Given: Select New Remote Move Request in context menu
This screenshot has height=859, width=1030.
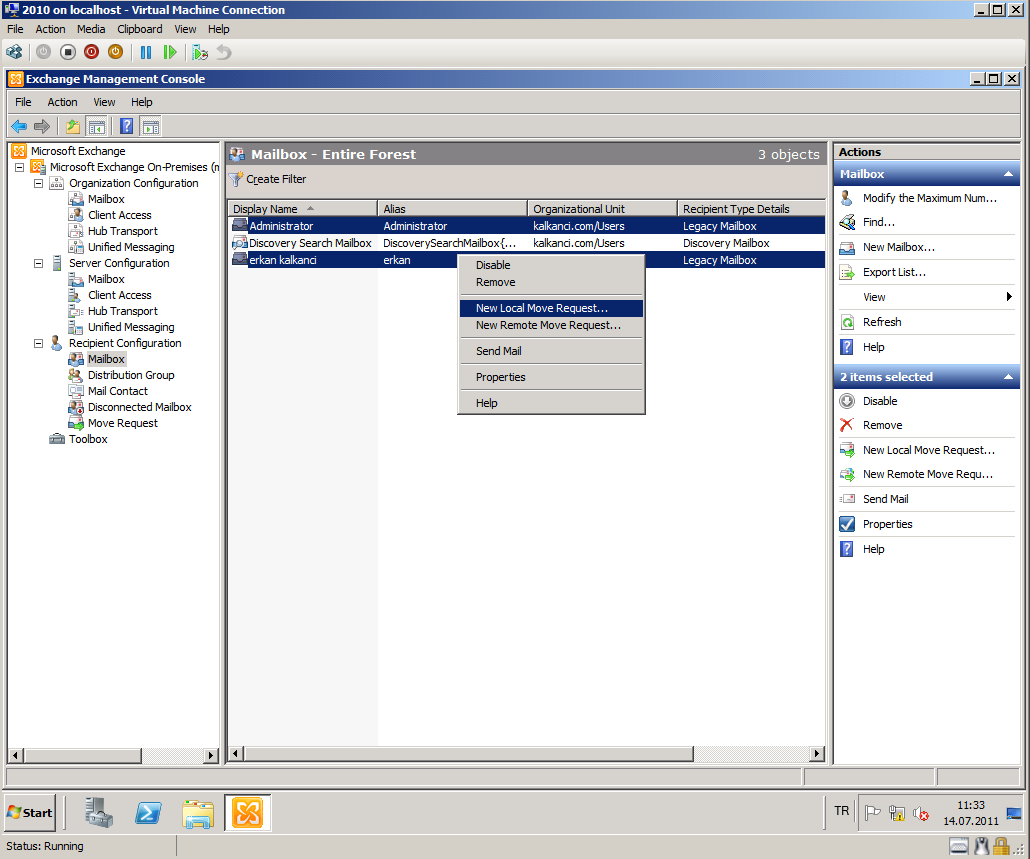Looking at the screenshot, I should (x=550, y=325).
